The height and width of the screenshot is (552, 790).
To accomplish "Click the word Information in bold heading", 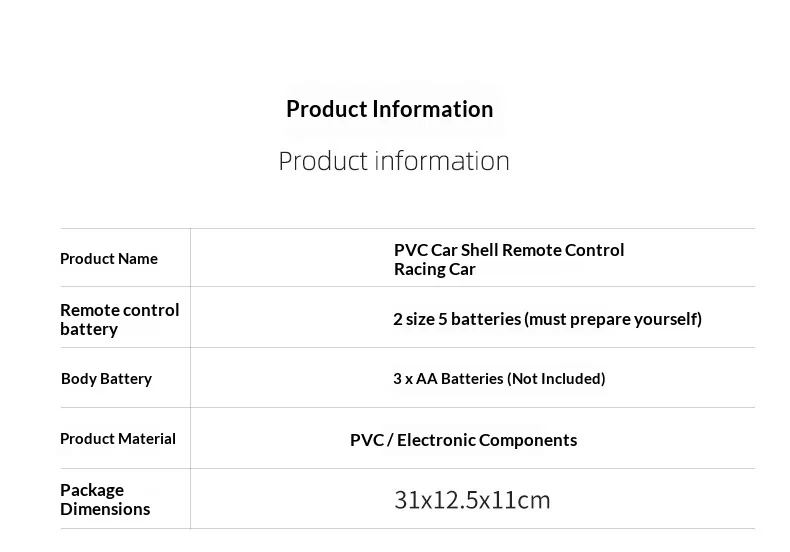I will pyautogui.click(x=433, y=109).
